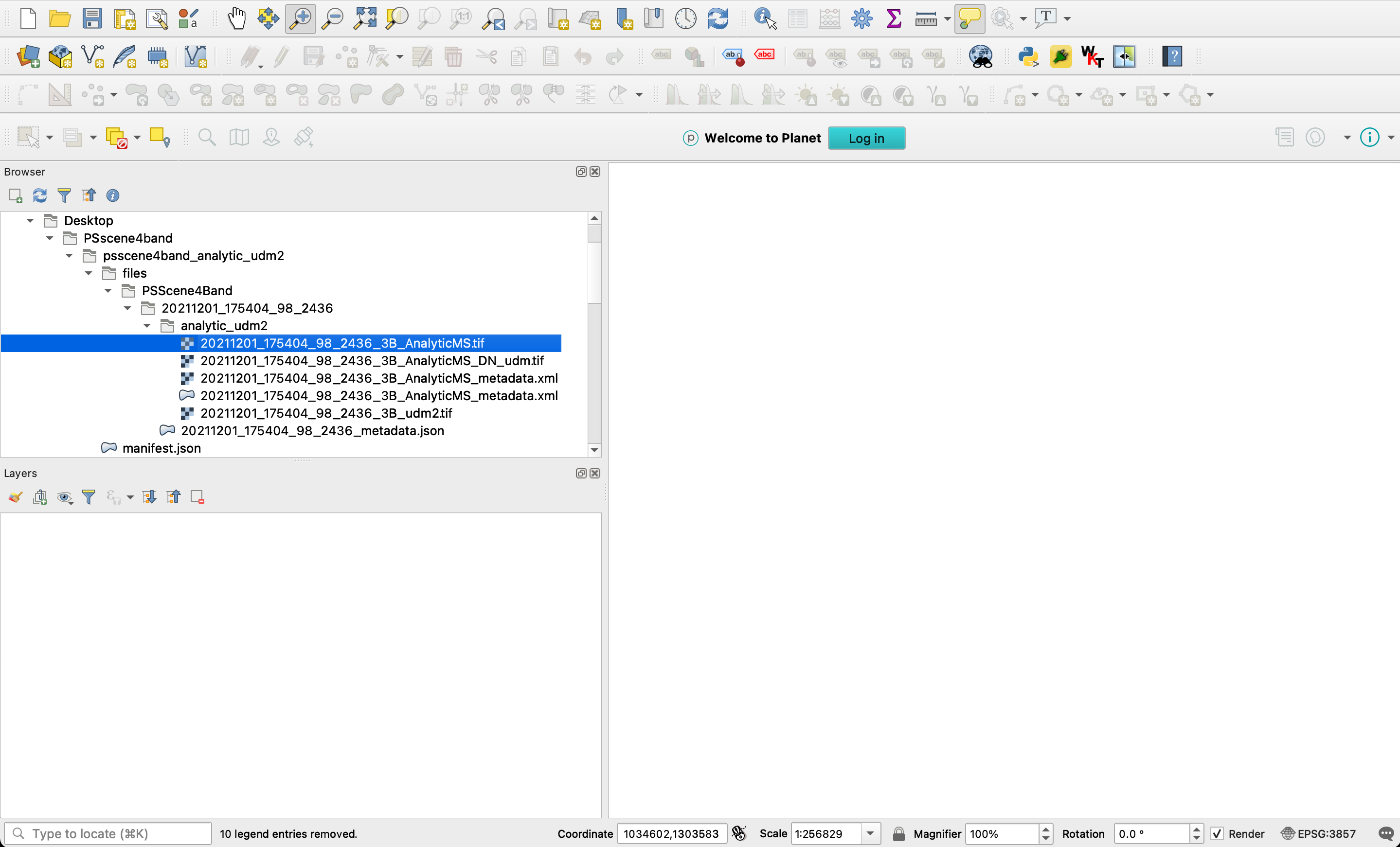Collapse all items in Browser panel
Viewport: 1400px width, 847px height.
[89, 195]
